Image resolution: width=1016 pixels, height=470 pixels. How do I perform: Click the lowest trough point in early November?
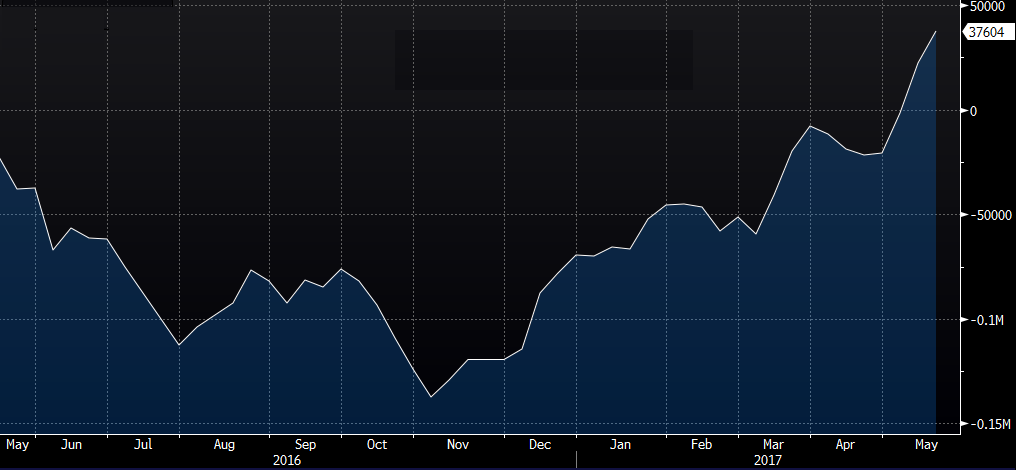431,397
